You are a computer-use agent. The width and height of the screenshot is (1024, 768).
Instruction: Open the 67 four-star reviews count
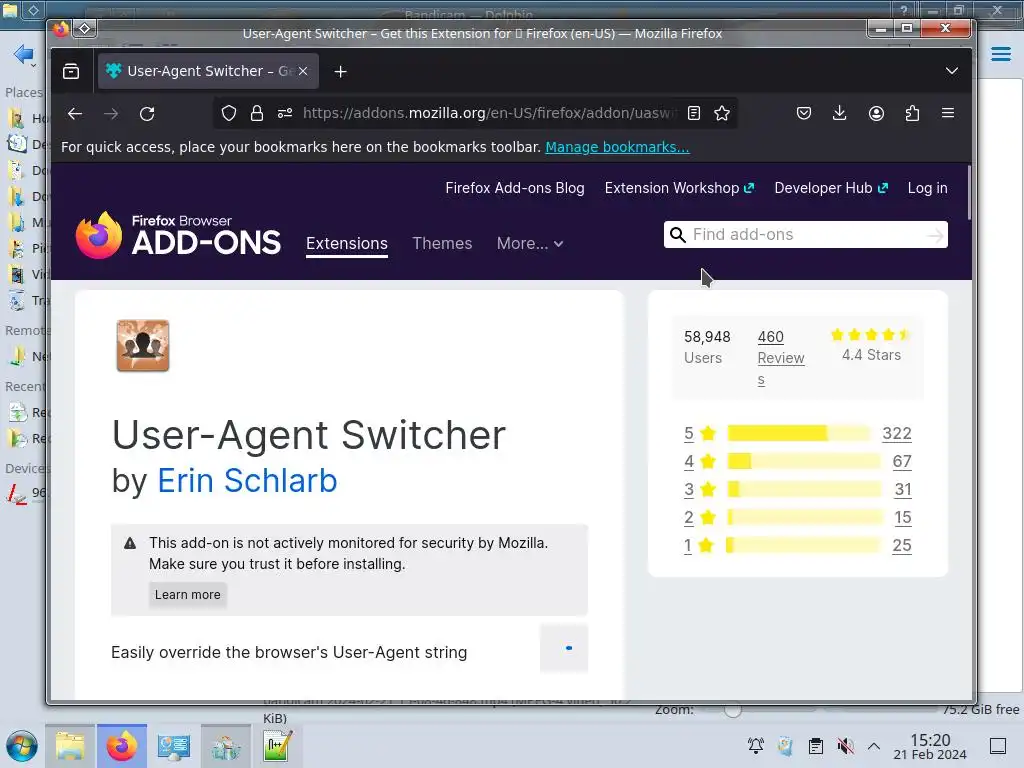click(x=902, y=461)
